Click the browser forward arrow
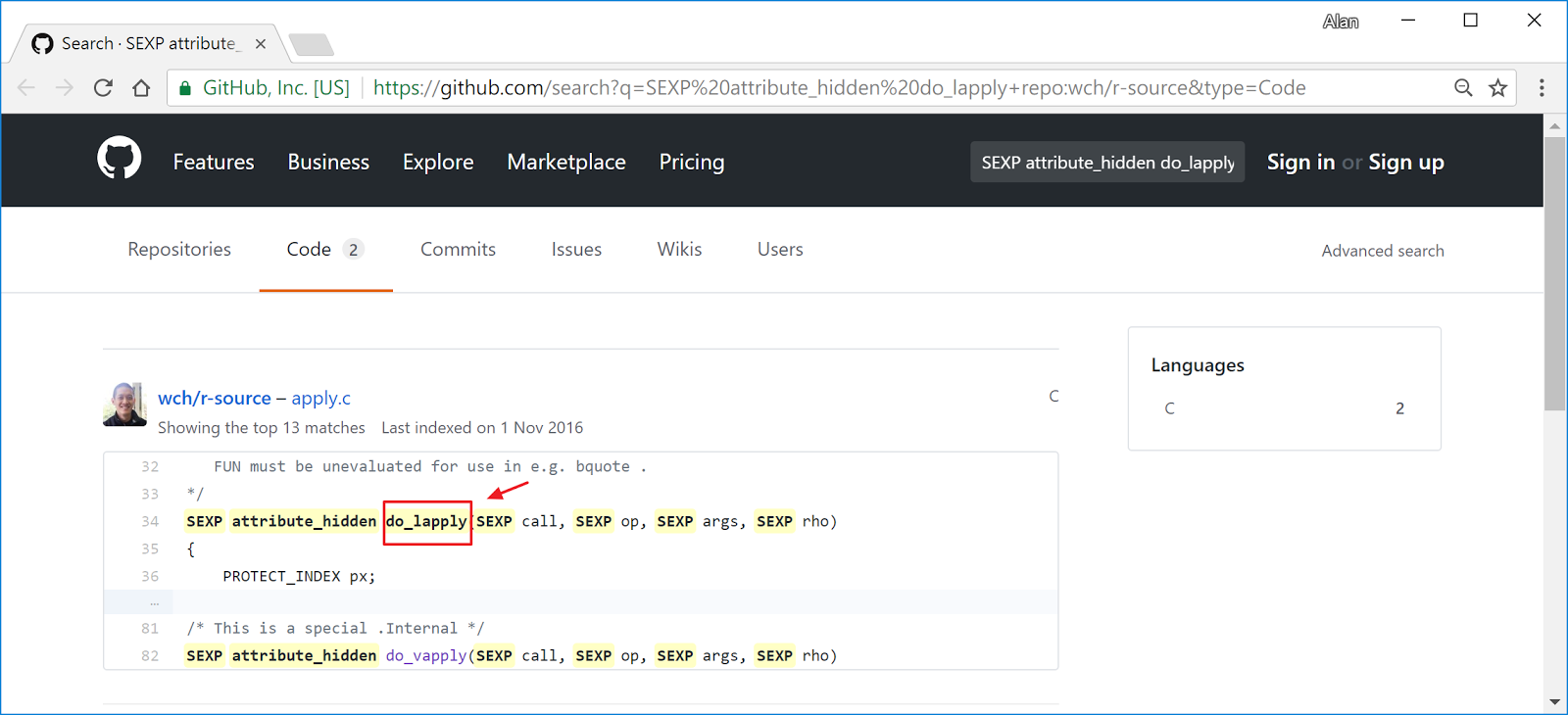The height and width of the screenshot is (715, 1568). [65, 88]
